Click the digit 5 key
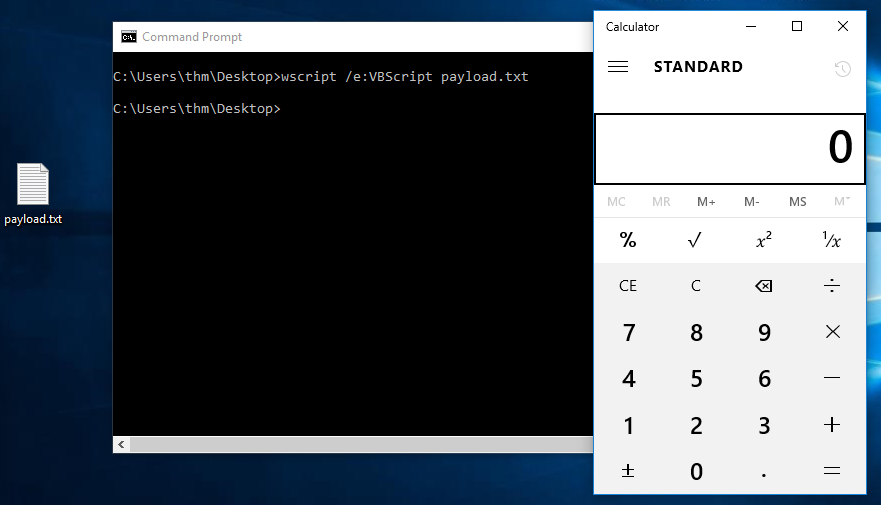This screenshot has width=881, height=505. 696,378
